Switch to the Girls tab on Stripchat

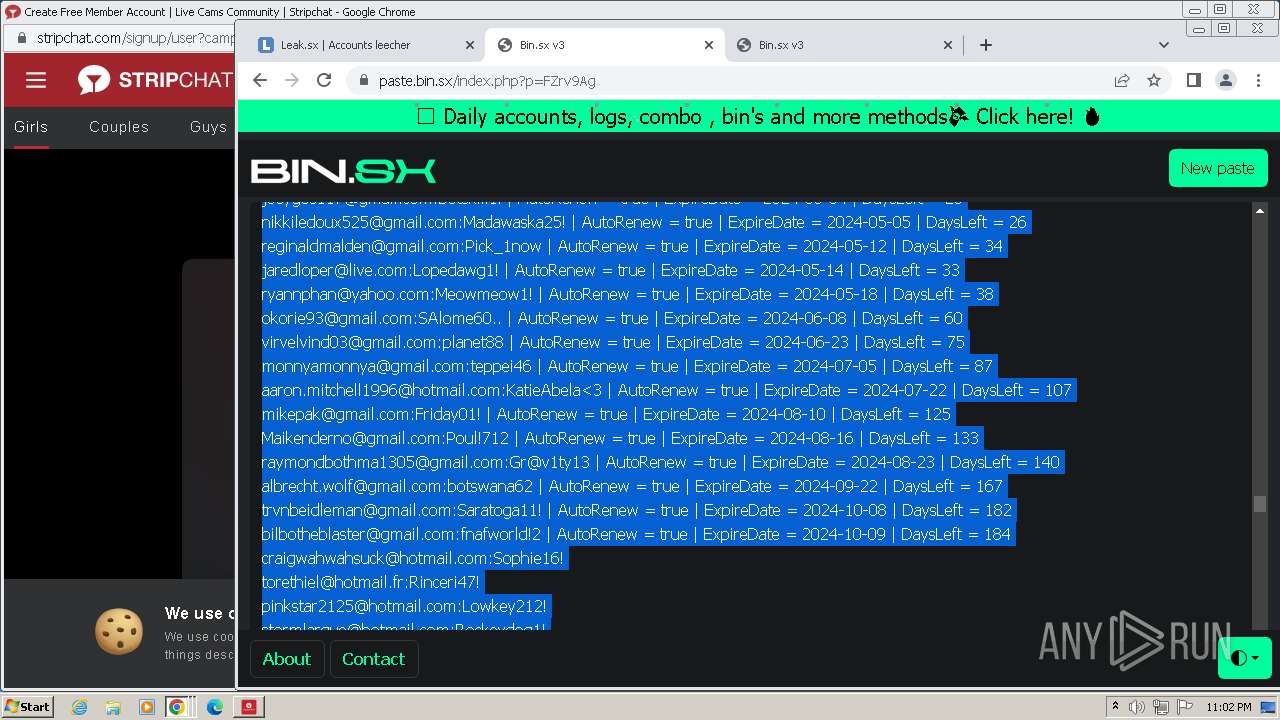(x=31, y=127)
